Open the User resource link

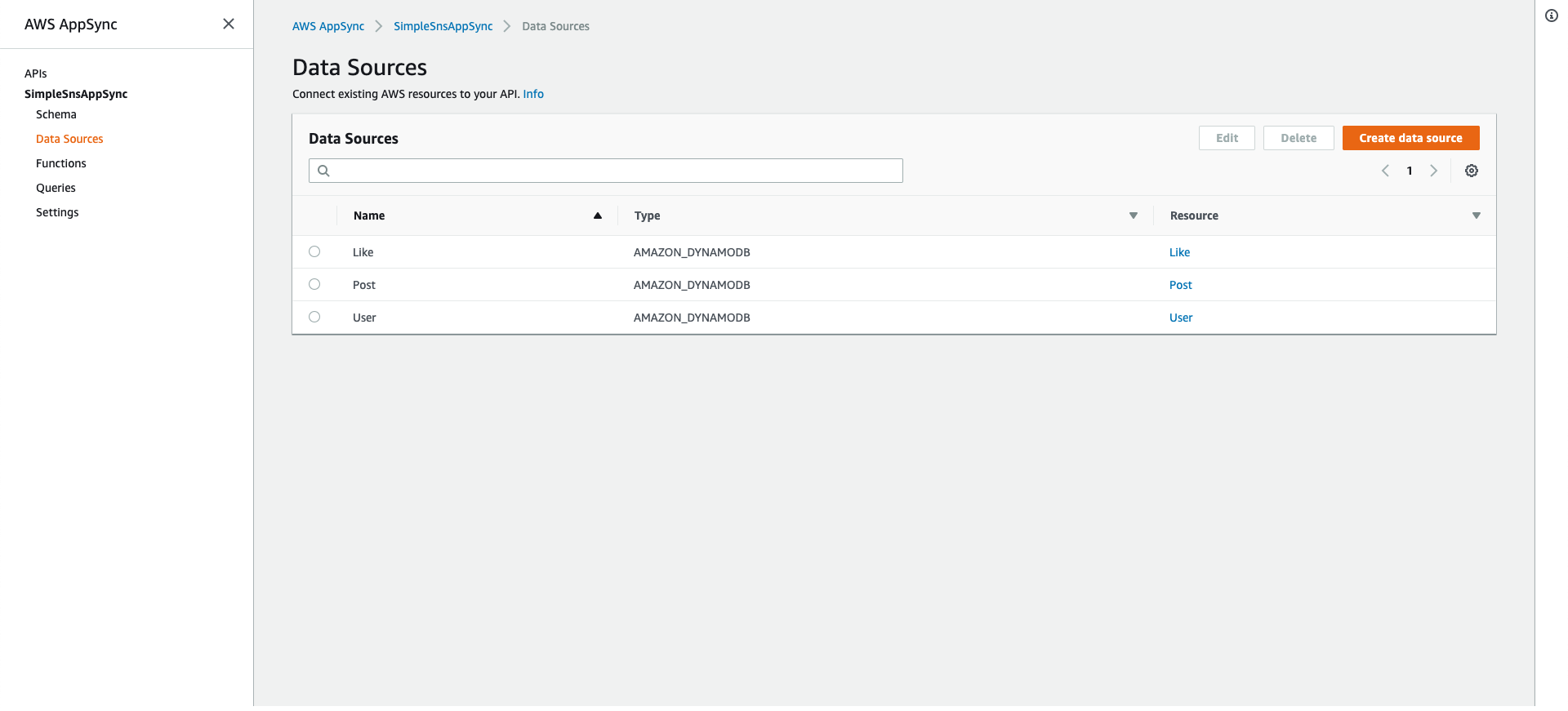(1181, 318)
